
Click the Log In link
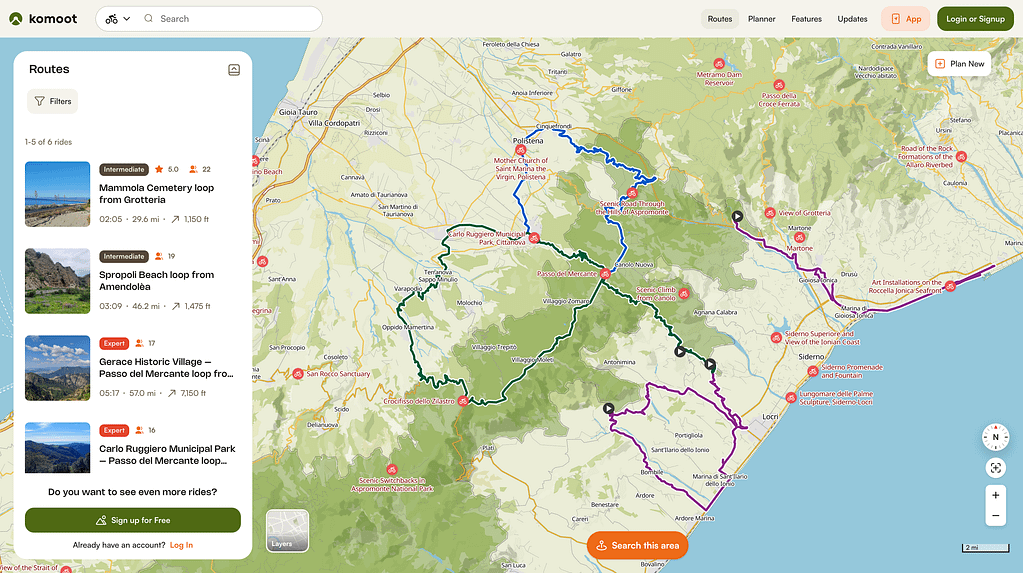coord(181,545)
